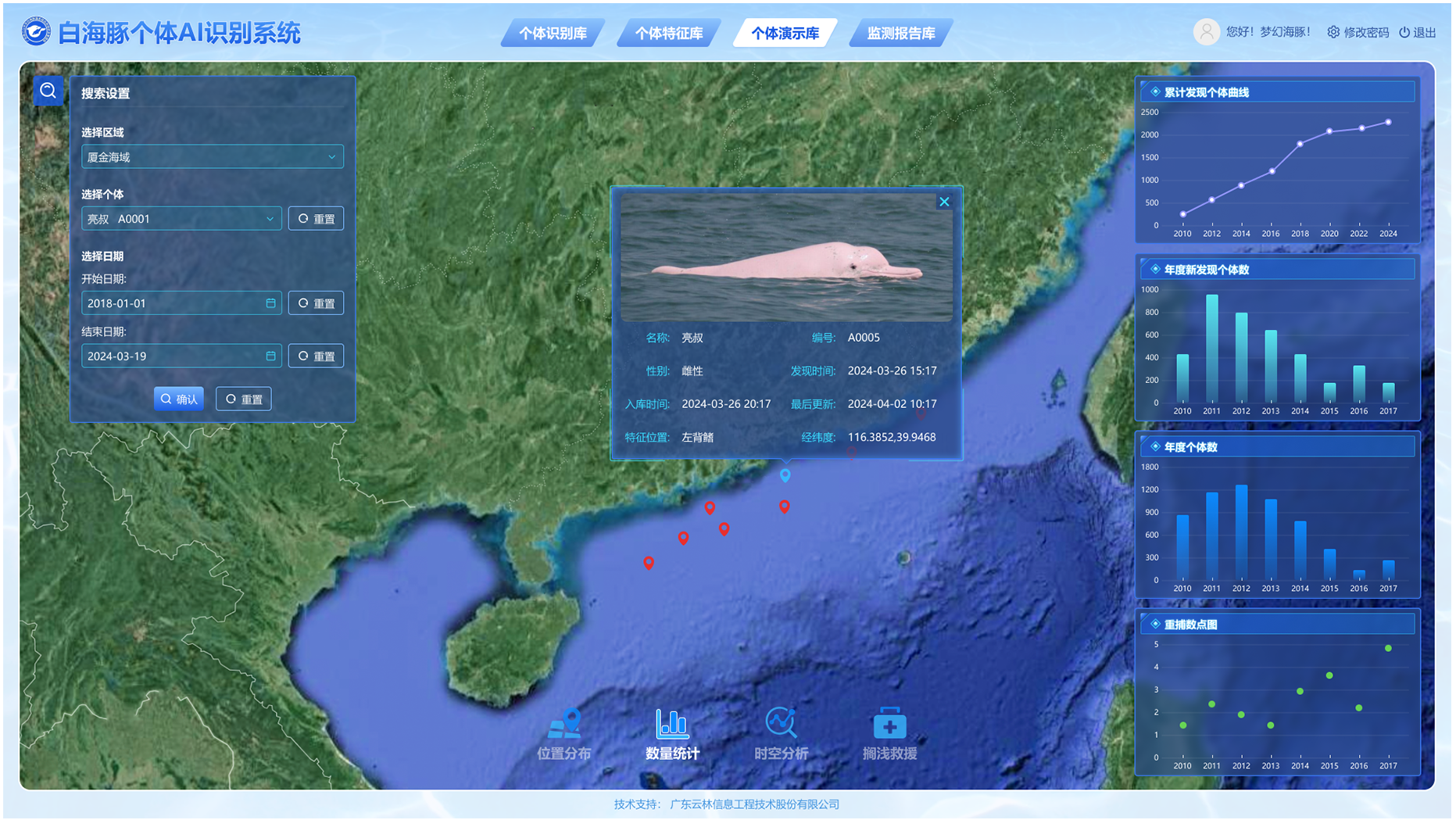Click the dolphin photo in the popup

[x=786, y=257]
